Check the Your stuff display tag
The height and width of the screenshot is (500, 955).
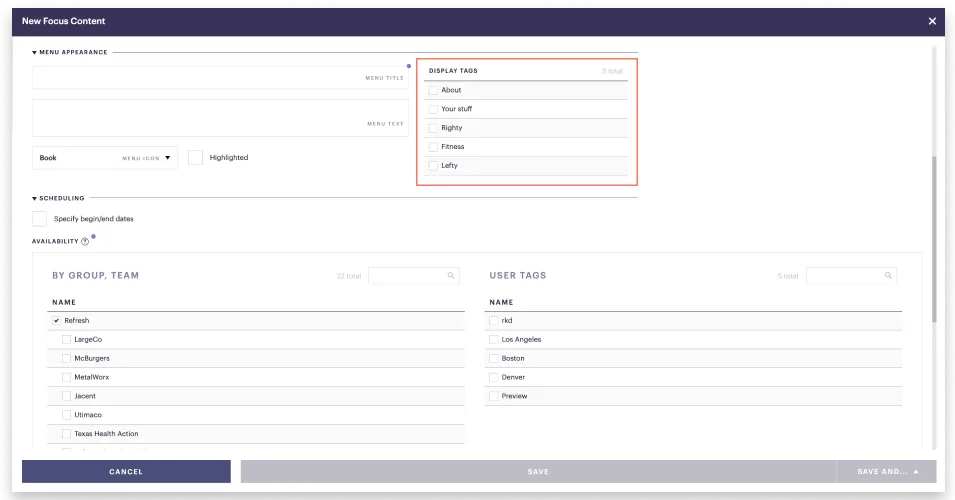(x=433, y=109)
